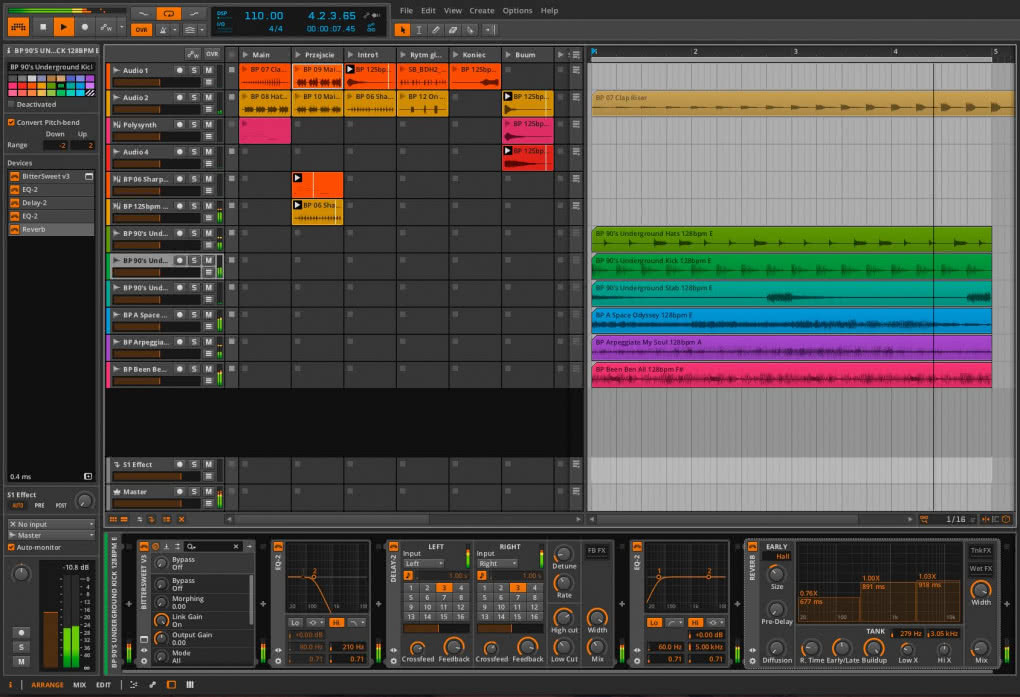Viewport: 1020px width, 697px height.
Task: Click the global Record button
Action: (85, 27)
